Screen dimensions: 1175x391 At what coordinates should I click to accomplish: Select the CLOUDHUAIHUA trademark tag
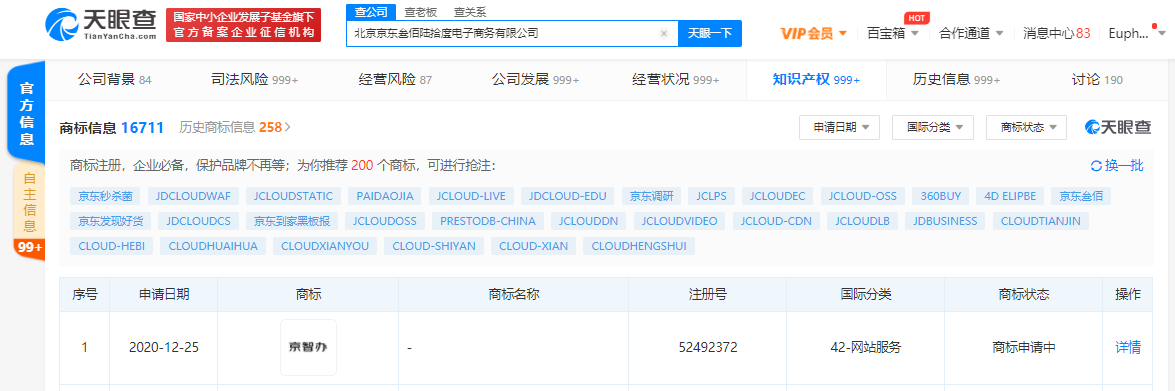[213, 246]
